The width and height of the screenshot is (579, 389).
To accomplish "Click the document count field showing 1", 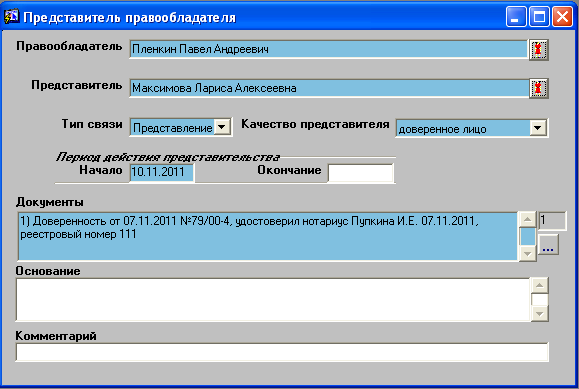I will tap(552, 221).
